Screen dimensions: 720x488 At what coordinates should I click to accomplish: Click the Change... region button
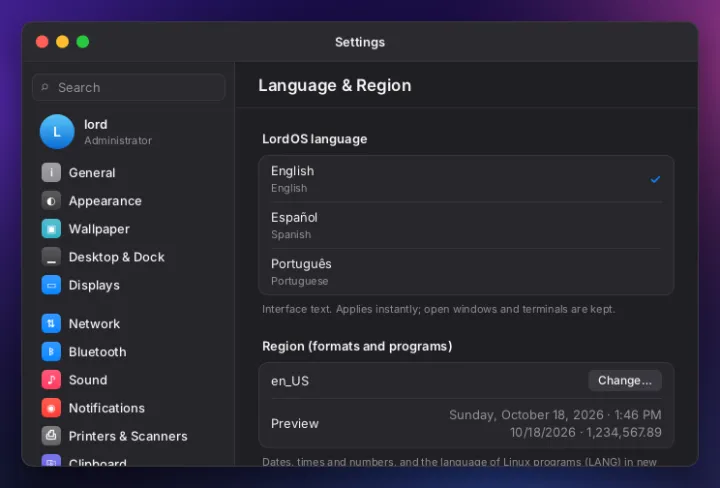coord(625,381)
